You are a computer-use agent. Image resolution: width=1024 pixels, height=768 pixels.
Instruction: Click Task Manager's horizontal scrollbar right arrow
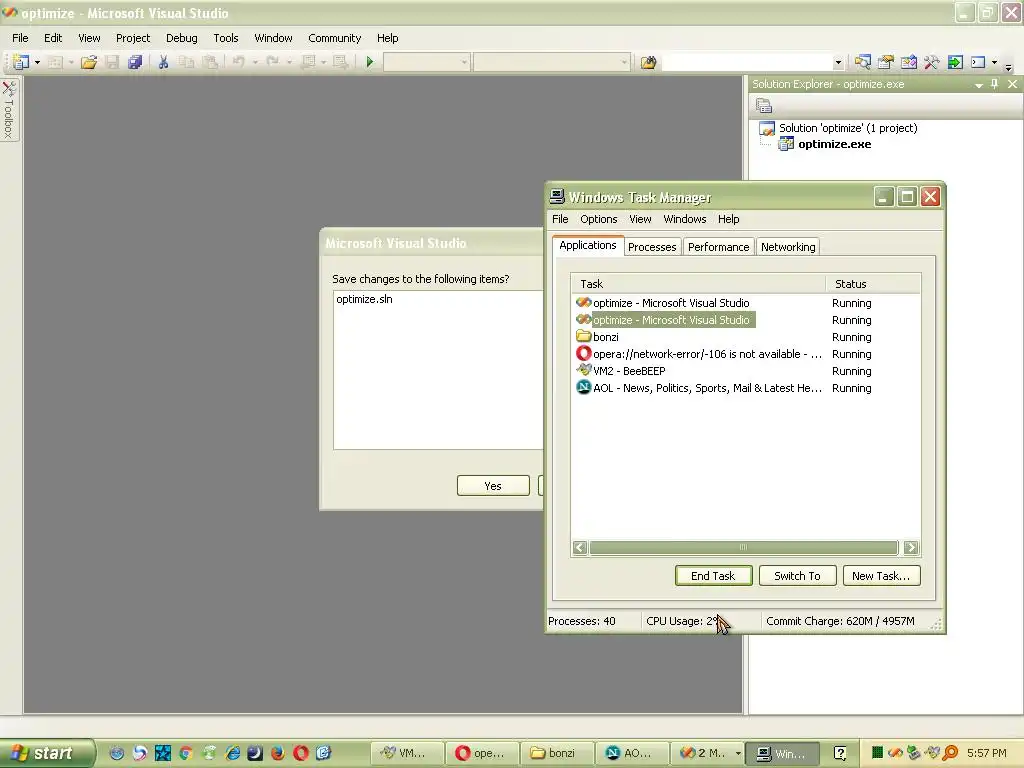click(x=911, y=547)
